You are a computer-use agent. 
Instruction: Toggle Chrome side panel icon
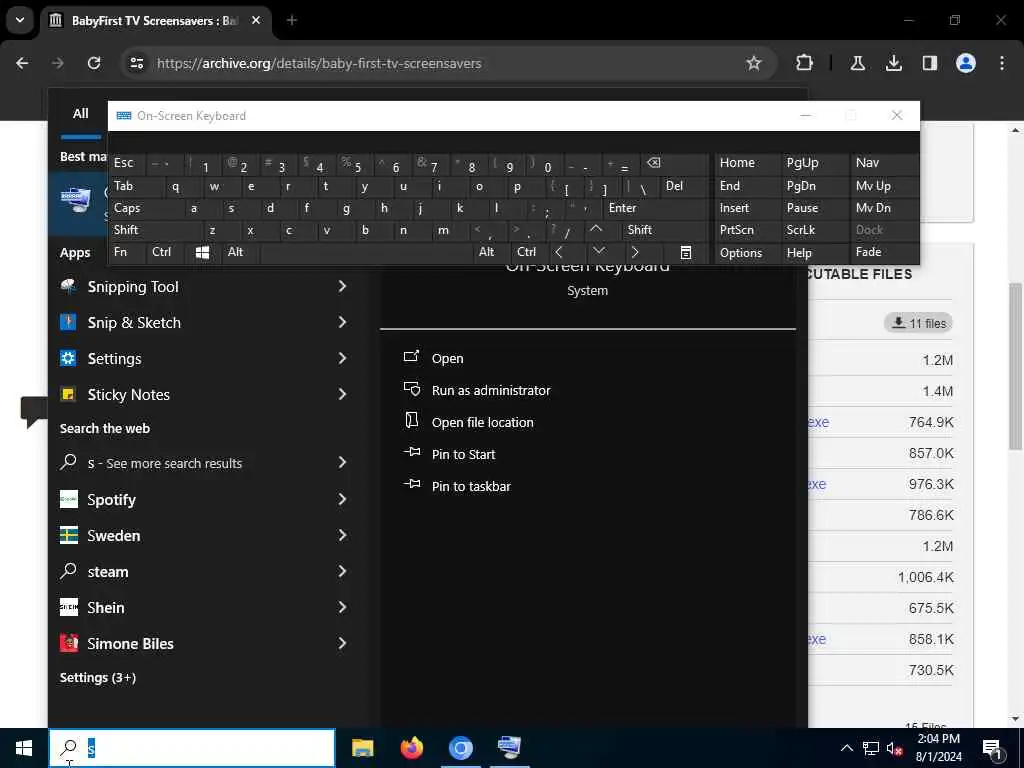[929, 63]
